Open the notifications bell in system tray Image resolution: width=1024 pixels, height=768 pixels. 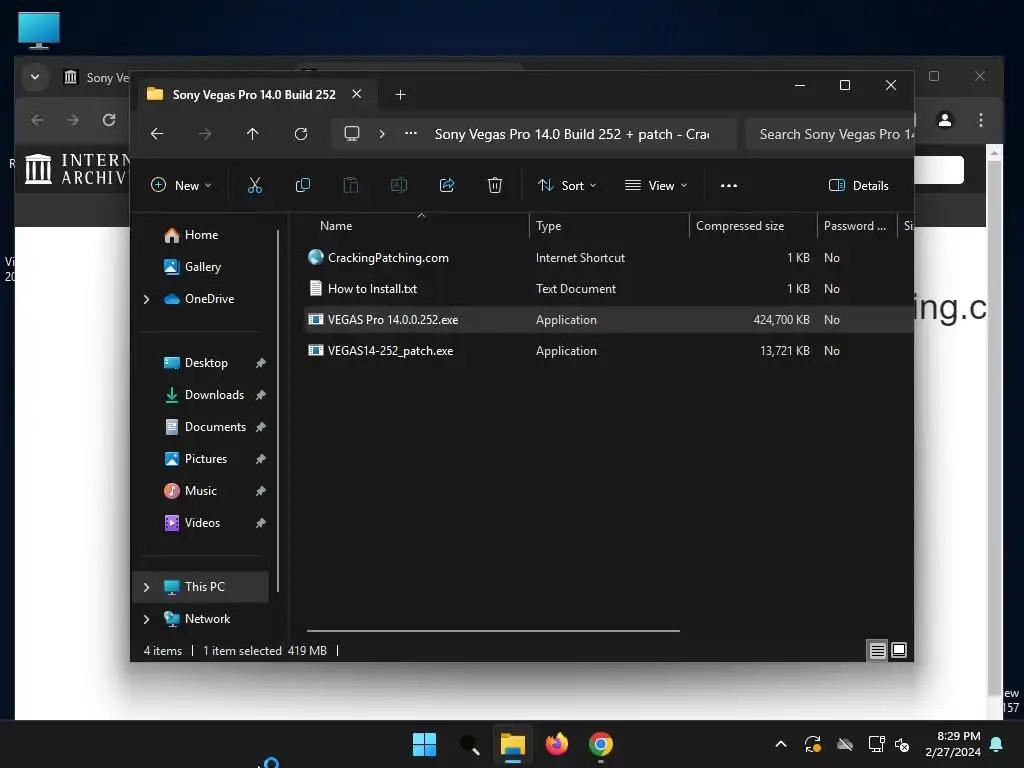point(997,744)
